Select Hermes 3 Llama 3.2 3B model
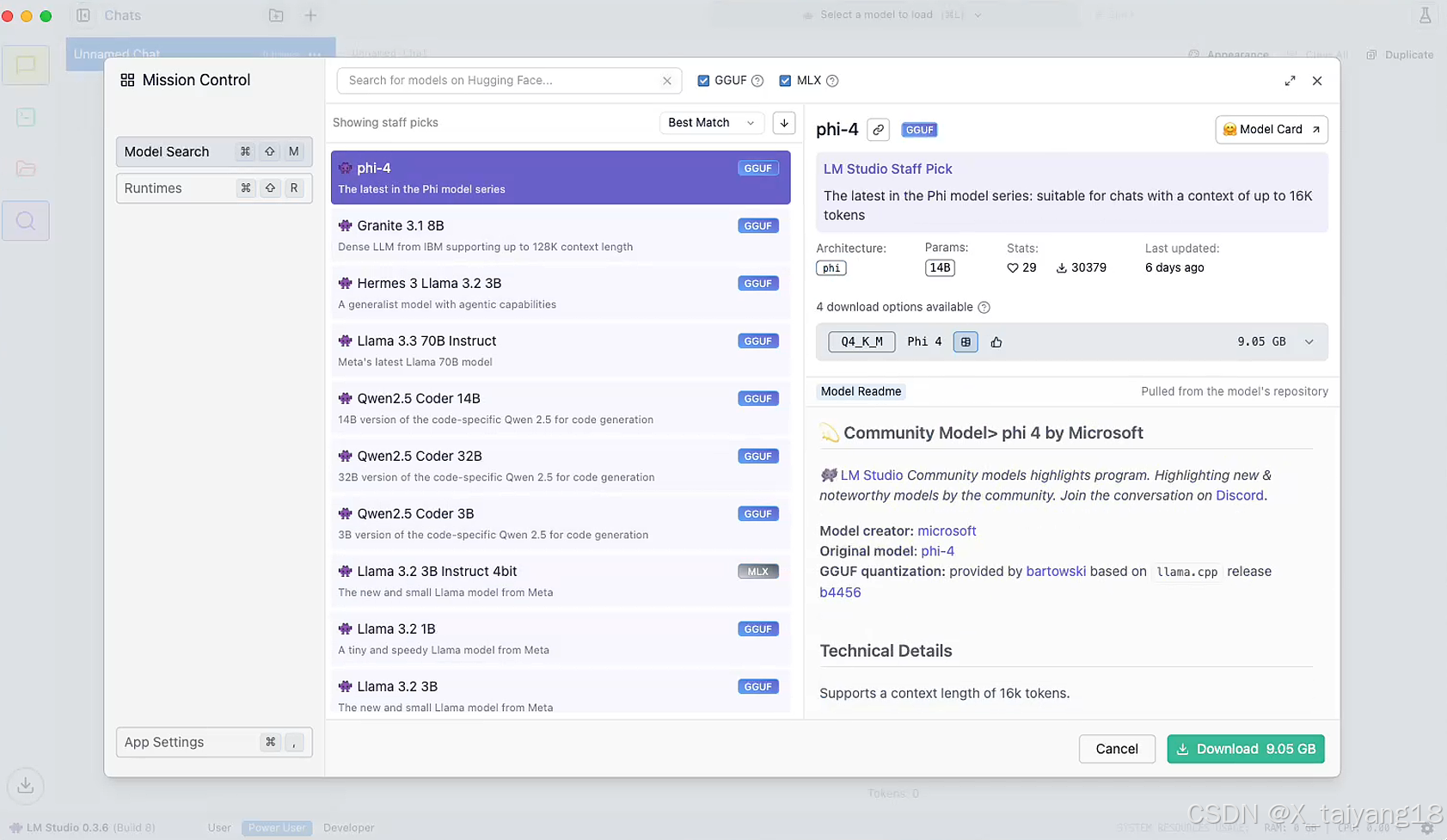 pos(561,292)
